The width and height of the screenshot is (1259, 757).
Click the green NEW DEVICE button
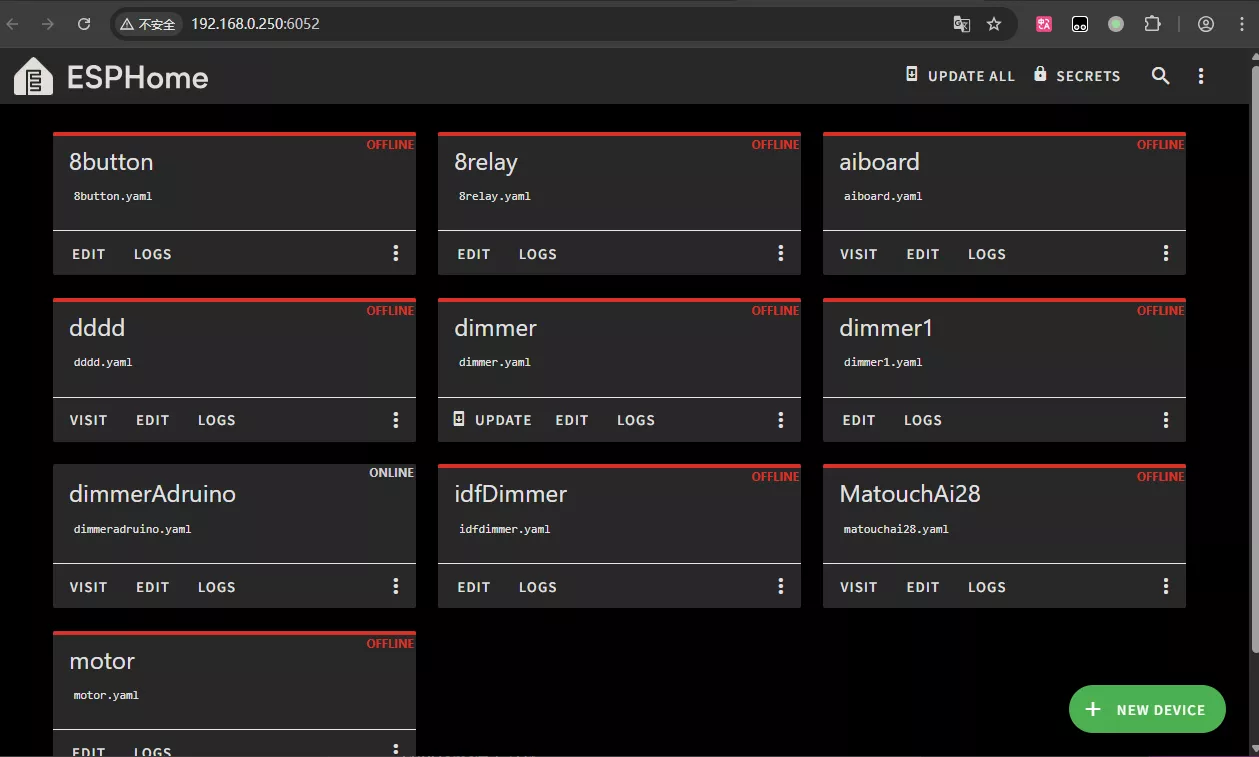click(x=1147, y=709)
